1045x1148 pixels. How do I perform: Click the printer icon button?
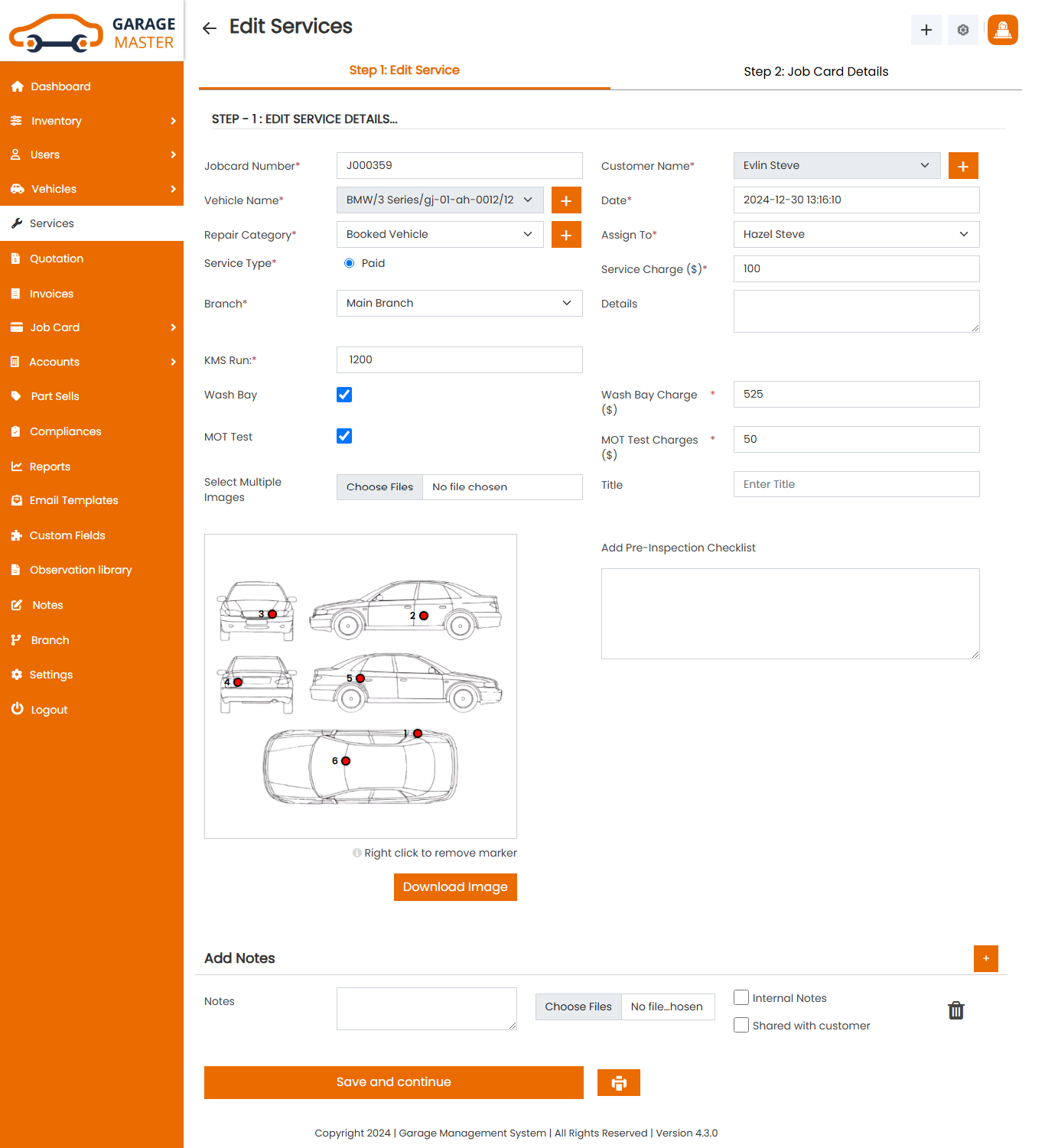click(618, 1082)
